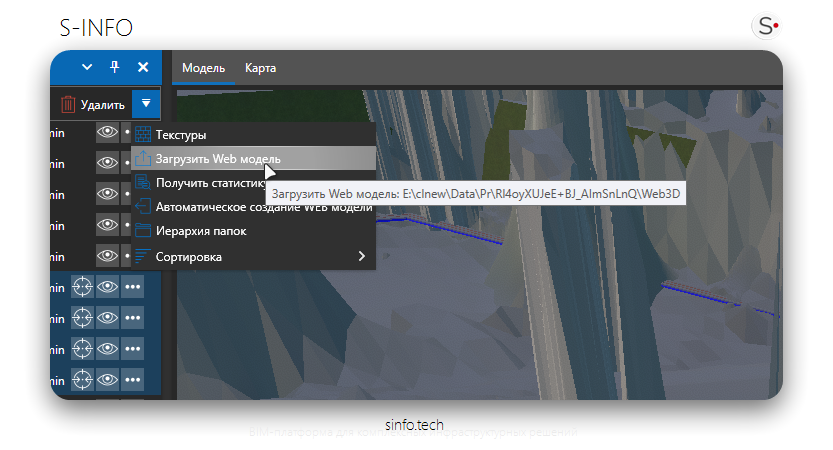The image size is (833, 450).
Task: Click target icon in bottom highlighted row
Action: click(x=82, y=380)
